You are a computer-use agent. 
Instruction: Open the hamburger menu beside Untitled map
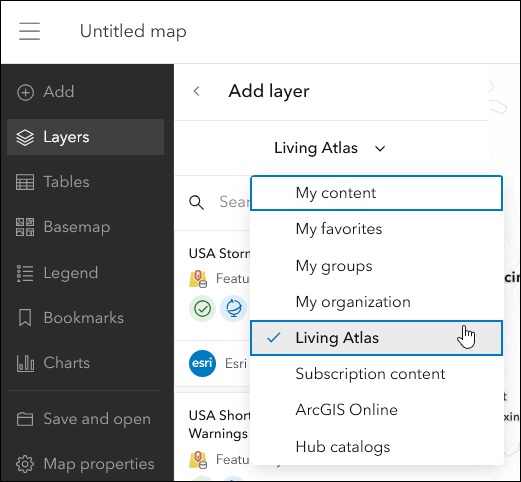29,31
